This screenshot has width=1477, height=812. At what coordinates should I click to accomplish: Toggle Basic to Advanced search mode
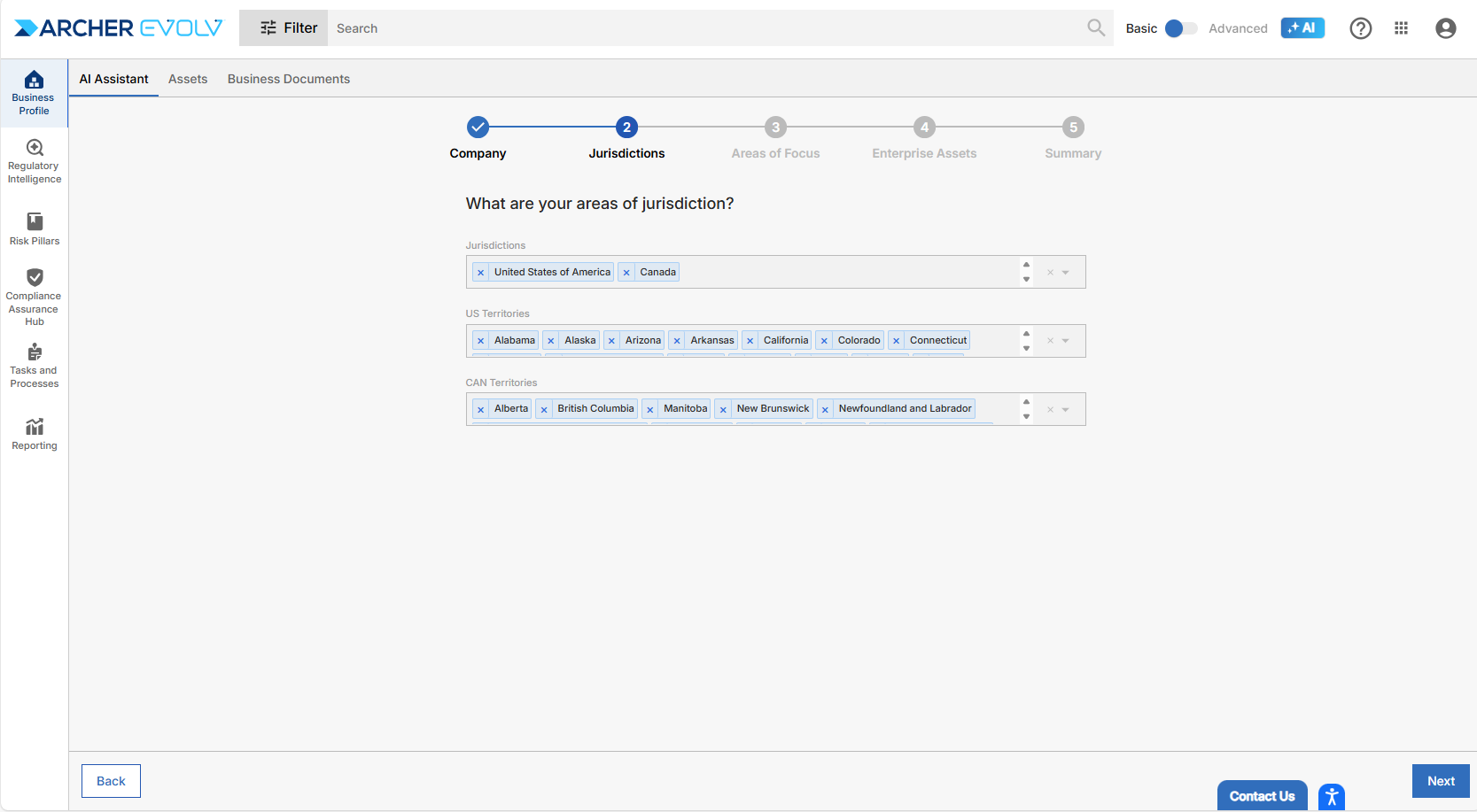coord(1180,28)
